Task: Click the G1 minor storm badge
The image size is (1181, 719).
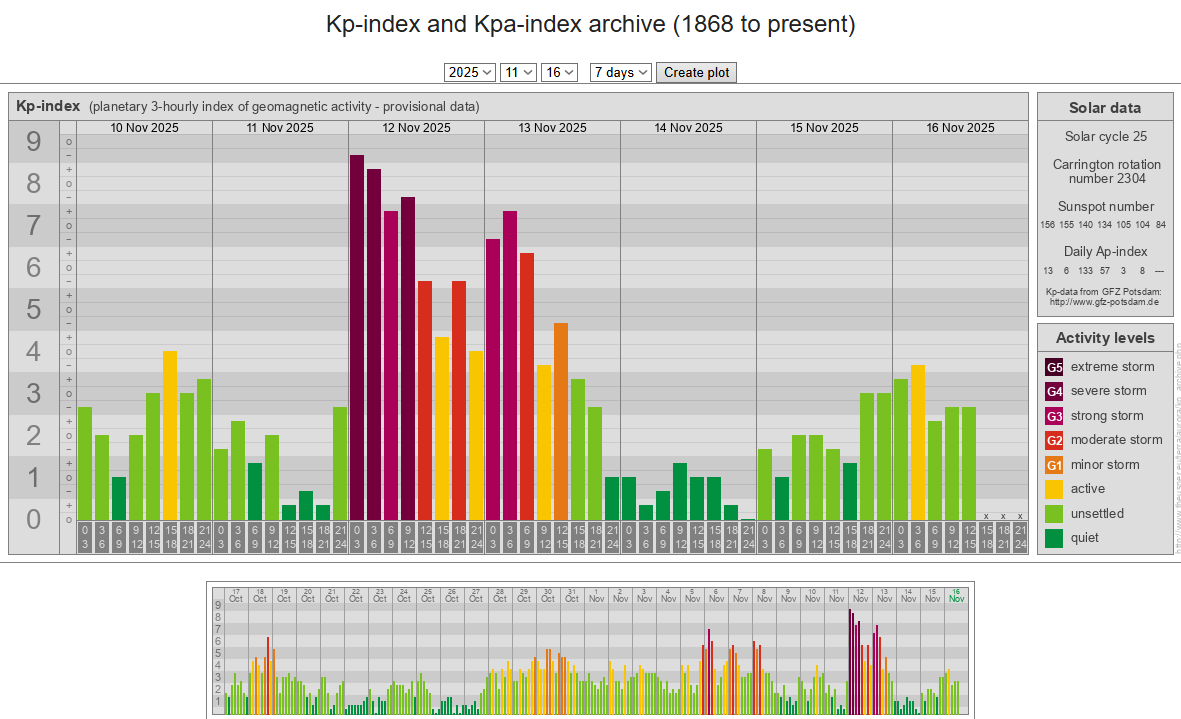Action: tap(1054, 465)
